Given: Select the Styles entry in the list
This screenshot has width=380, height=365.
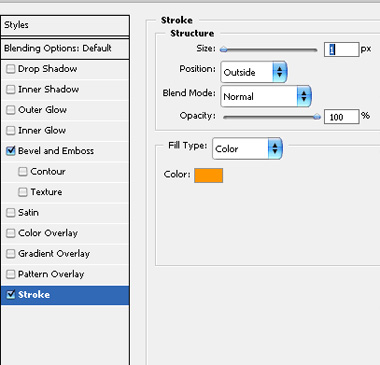Looking at the screenshot, I should point(65,25).
